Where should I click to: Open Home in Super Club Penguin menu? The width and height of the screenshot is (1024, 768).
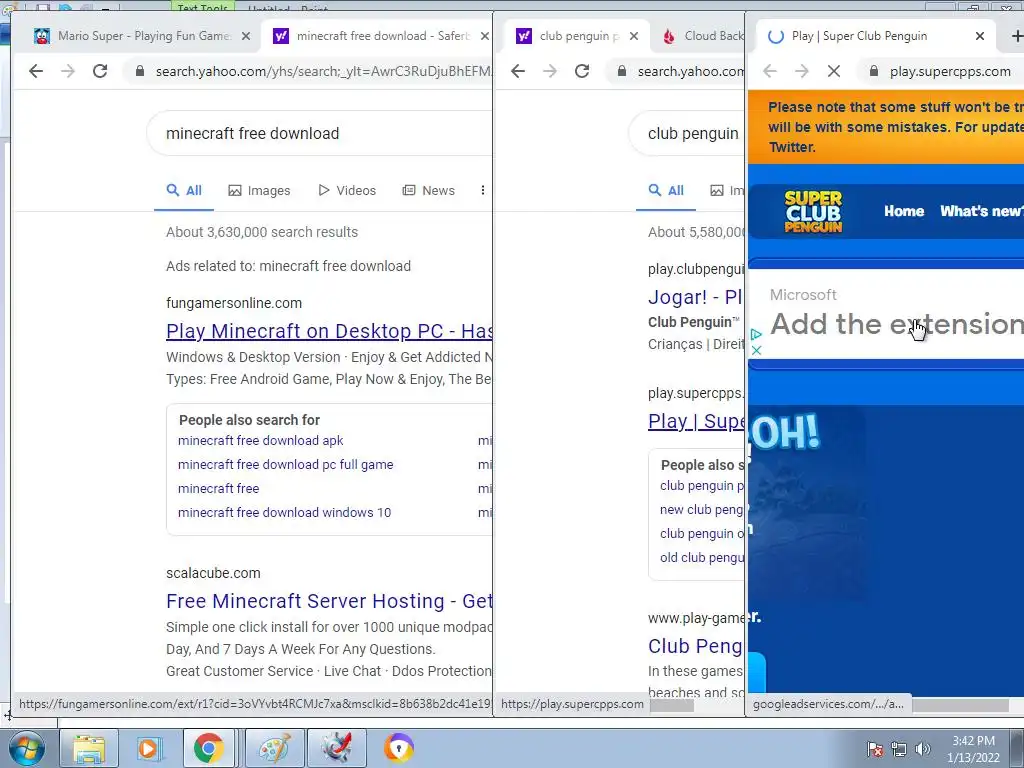click(904, 211)
